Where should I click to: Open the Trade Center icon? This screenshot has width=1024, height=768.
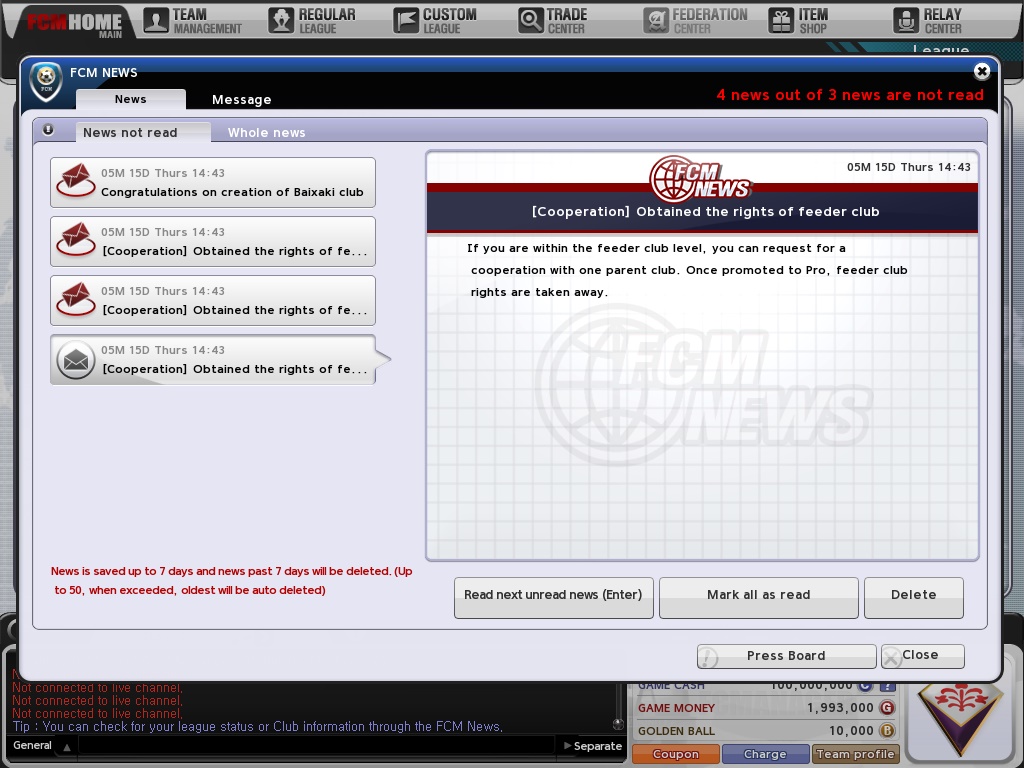point(530,18)
